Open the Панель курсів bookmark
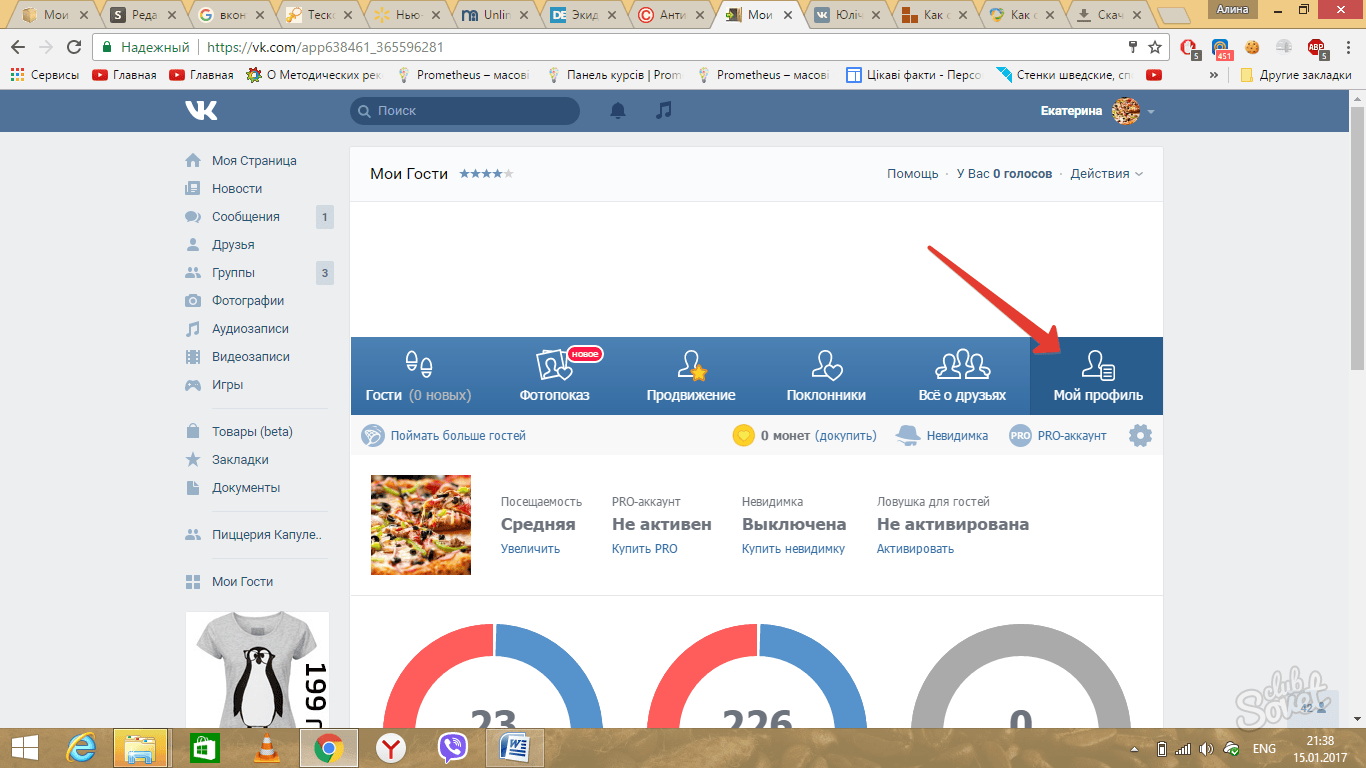 click(x=614, y=75)
